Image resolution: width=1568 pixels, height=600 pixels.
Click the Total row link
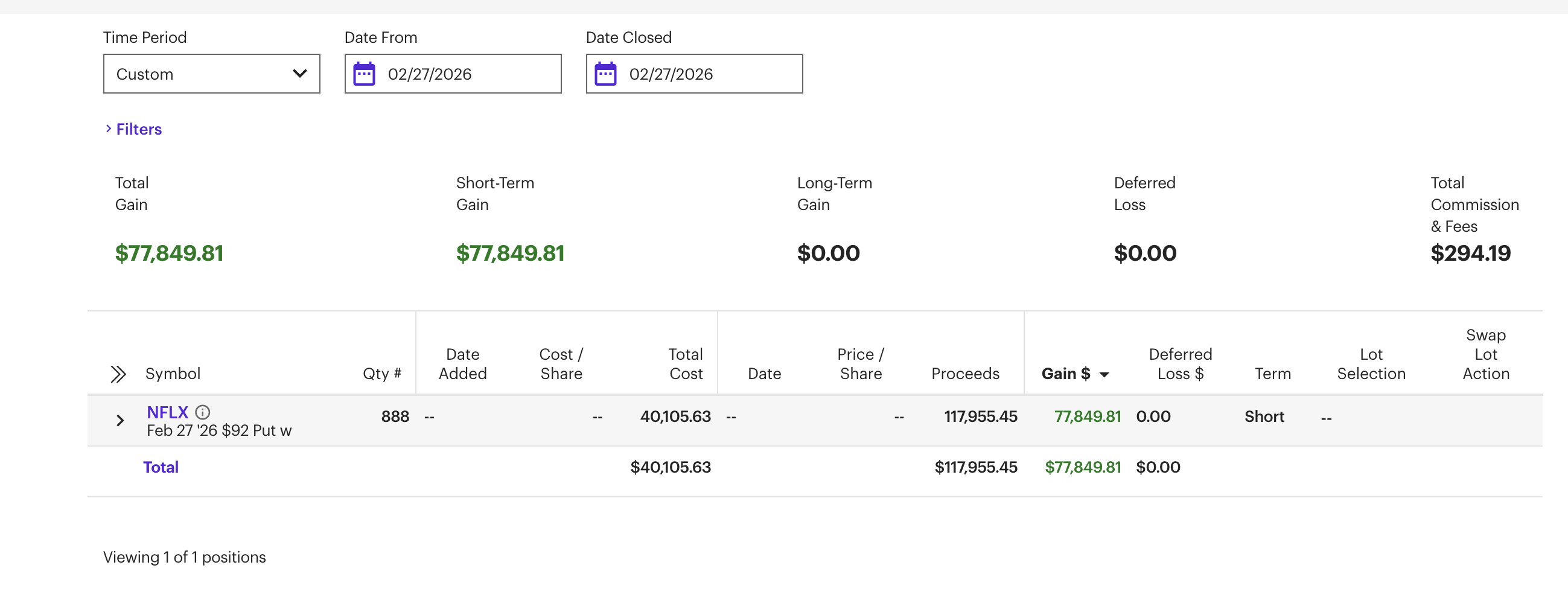(161, 467)
